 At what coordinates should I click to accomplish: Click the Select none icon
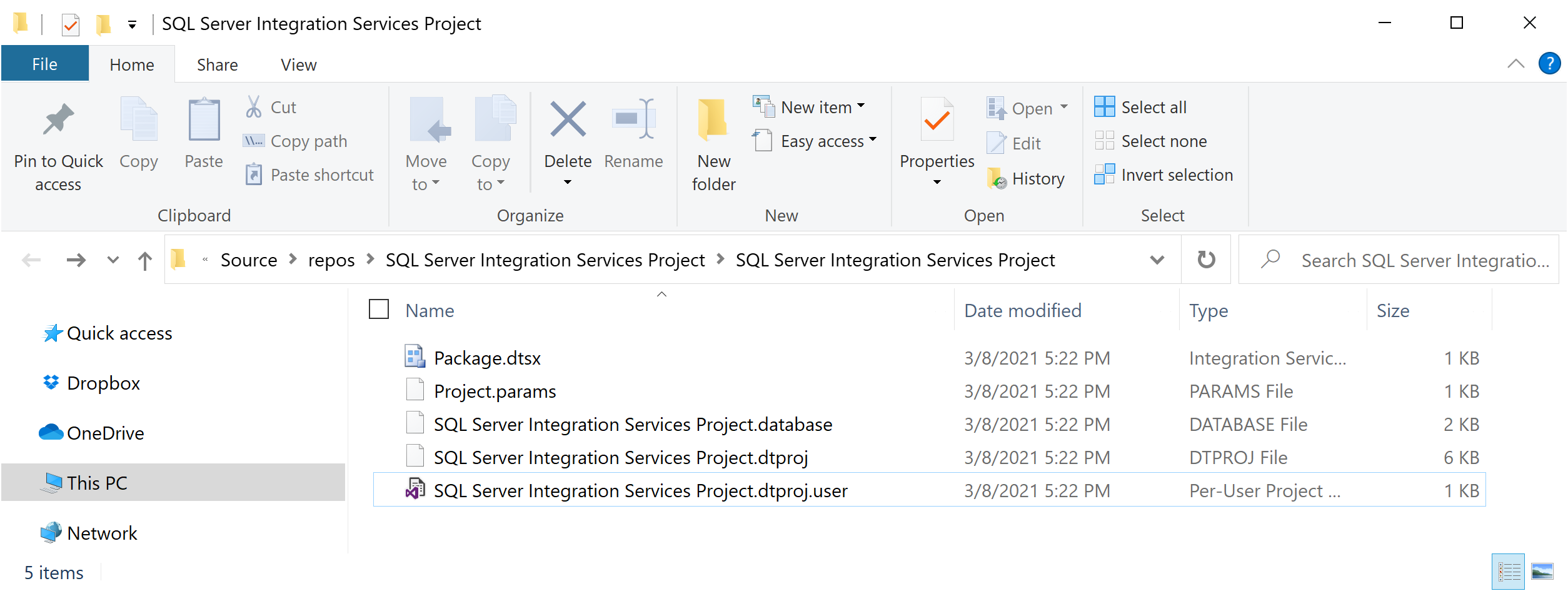[x=1104, y=141]
